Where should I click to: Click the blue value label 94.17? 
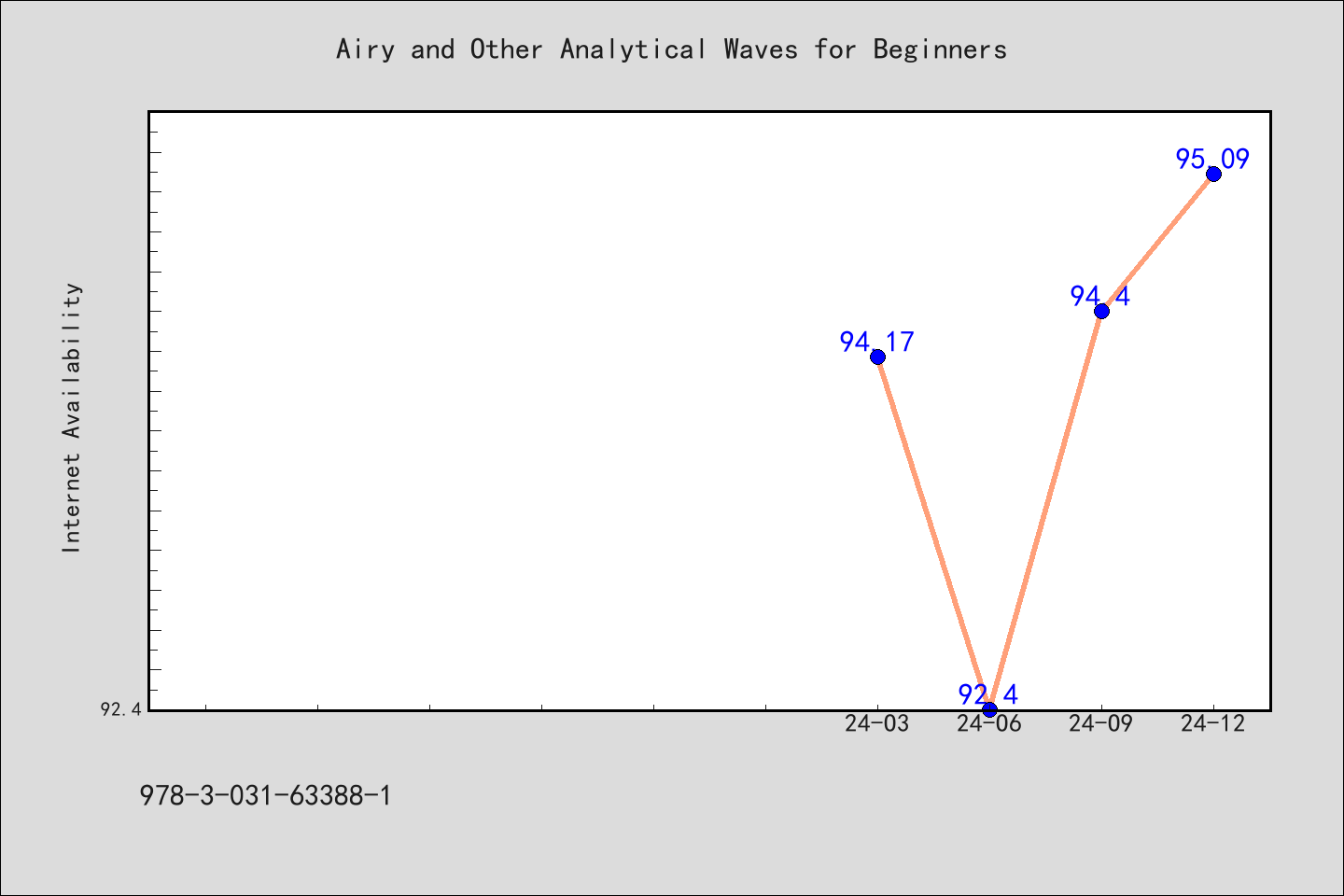tap(877, 342)
